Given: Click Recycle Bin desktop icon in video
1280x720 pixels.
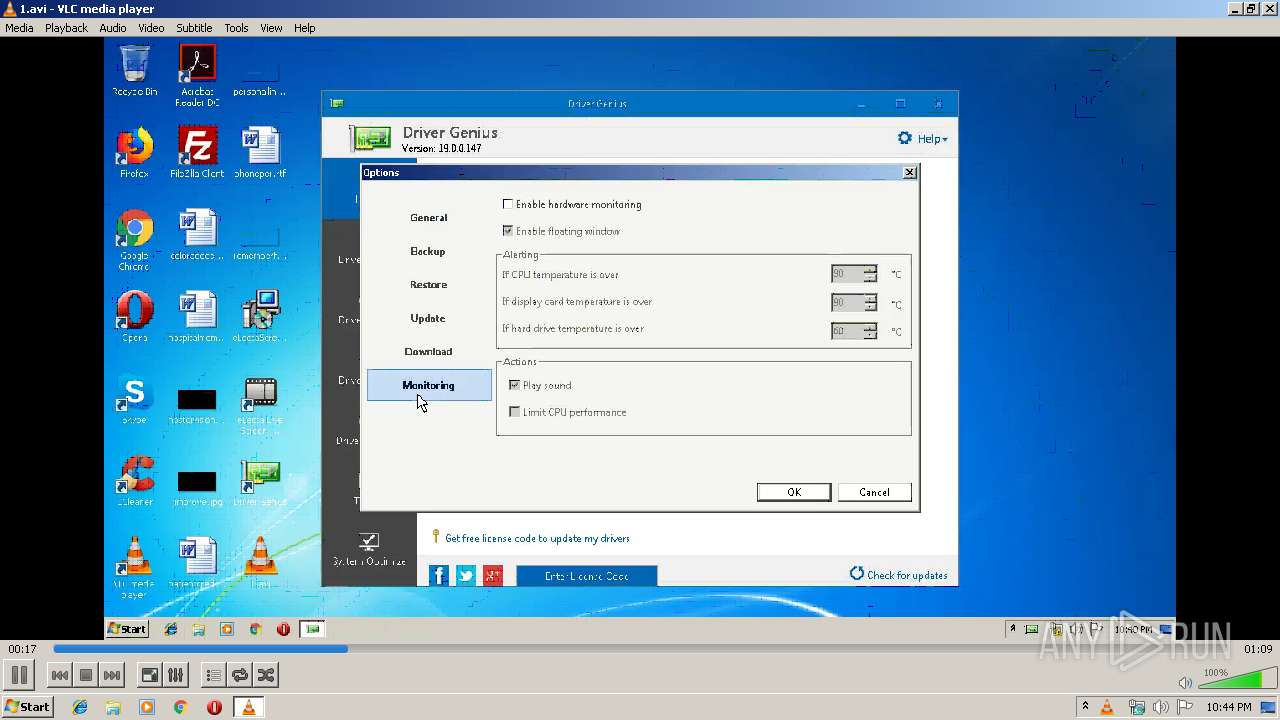Looking at the screenshot, I should tap(135, 71).
